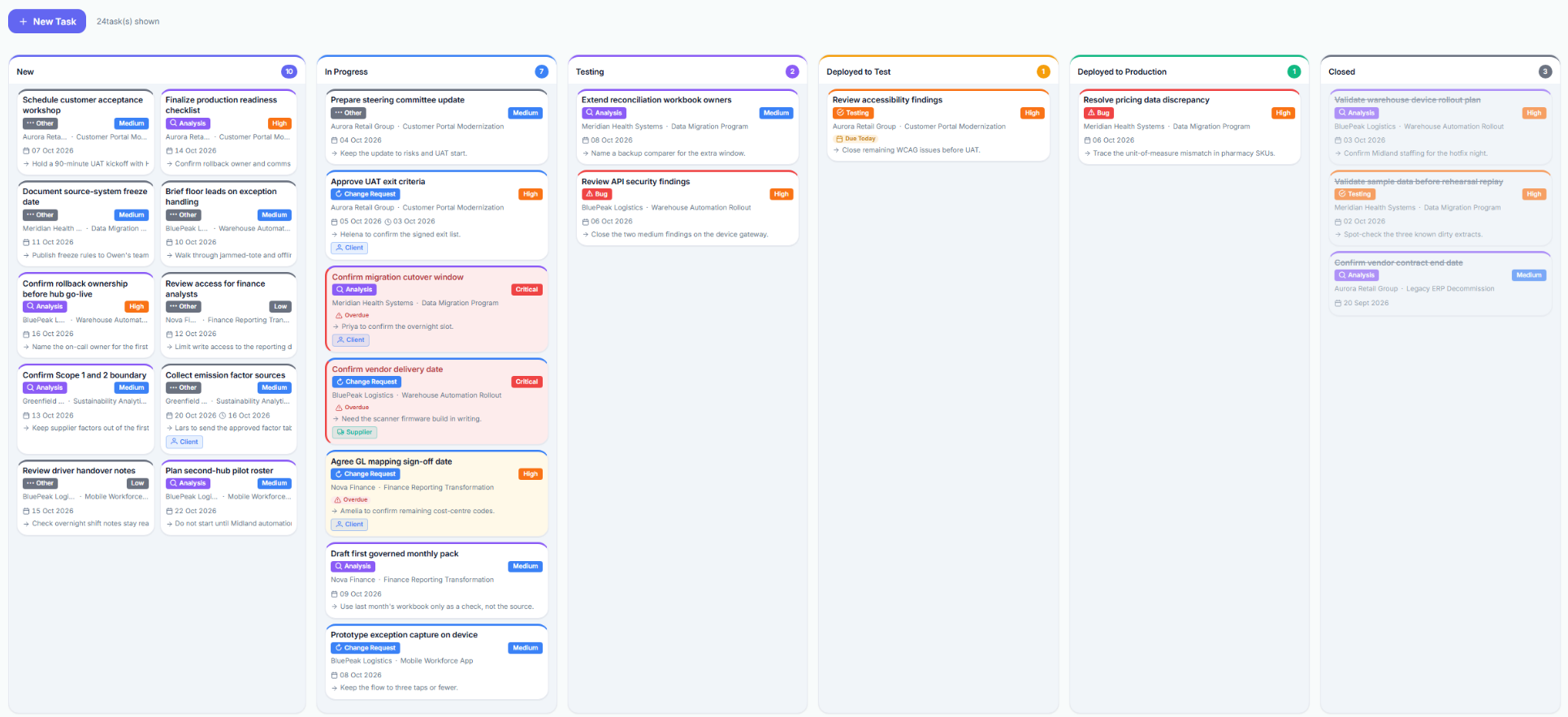The width and height of the screenshot is (1568, 717).
Task: Open the Plan second-hub pilot roster card
Action: point(228,498)
